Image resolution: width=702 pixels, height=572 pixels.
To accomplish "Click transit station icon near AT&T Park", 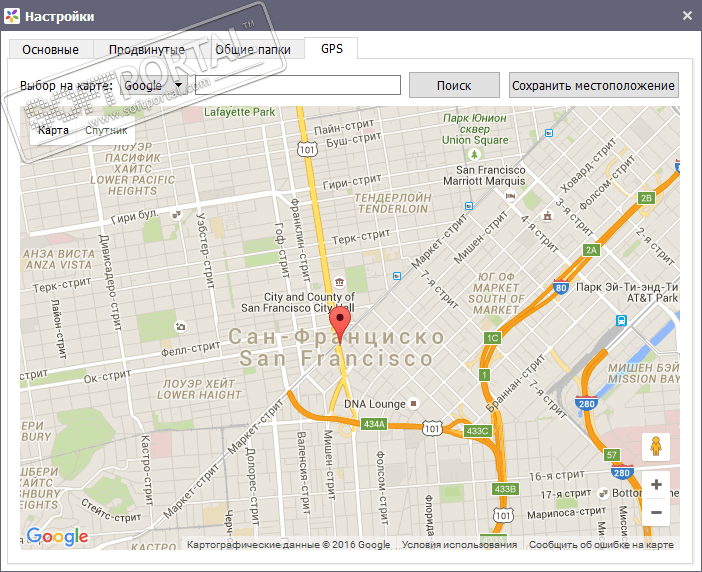I will coord(621,320).
